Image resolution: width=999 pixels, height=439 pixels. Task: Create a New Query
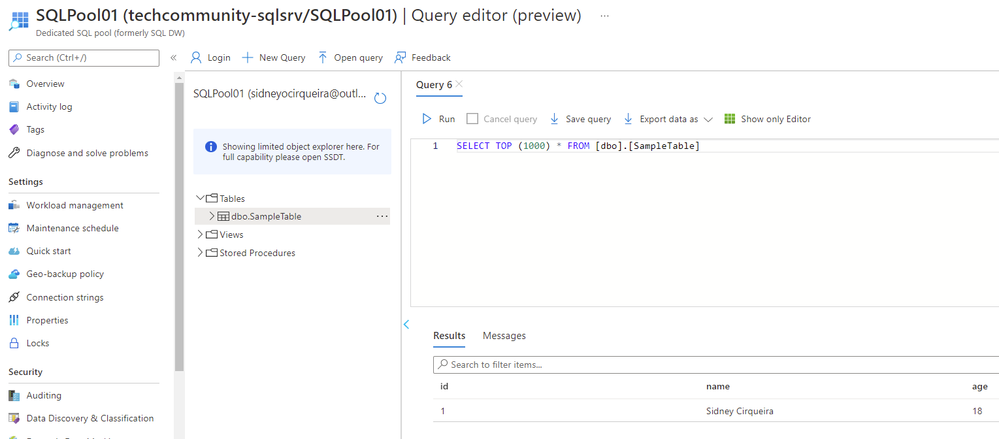coord(274,57)
